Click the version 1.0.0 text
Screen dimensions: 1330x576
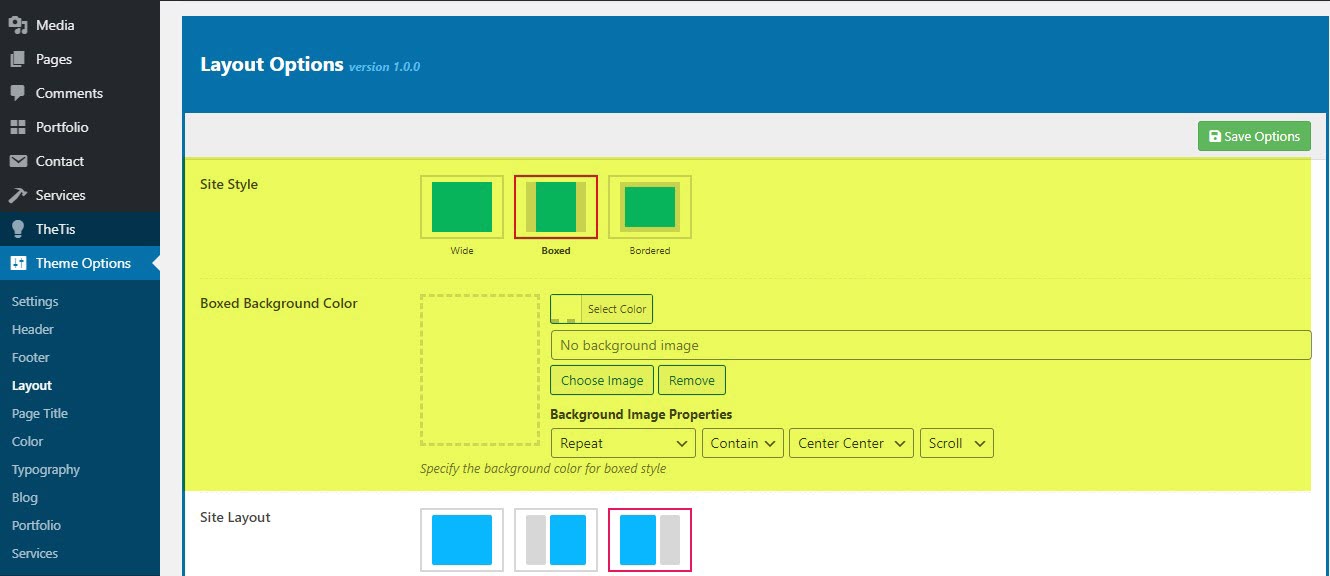tap(385, 67)
